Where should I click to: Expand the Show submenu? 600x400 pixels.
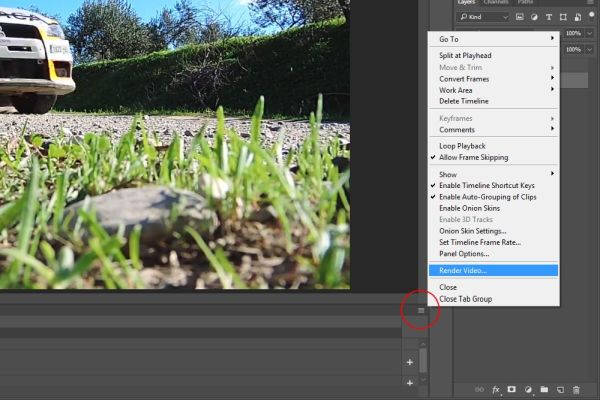[x=494, y=175]
